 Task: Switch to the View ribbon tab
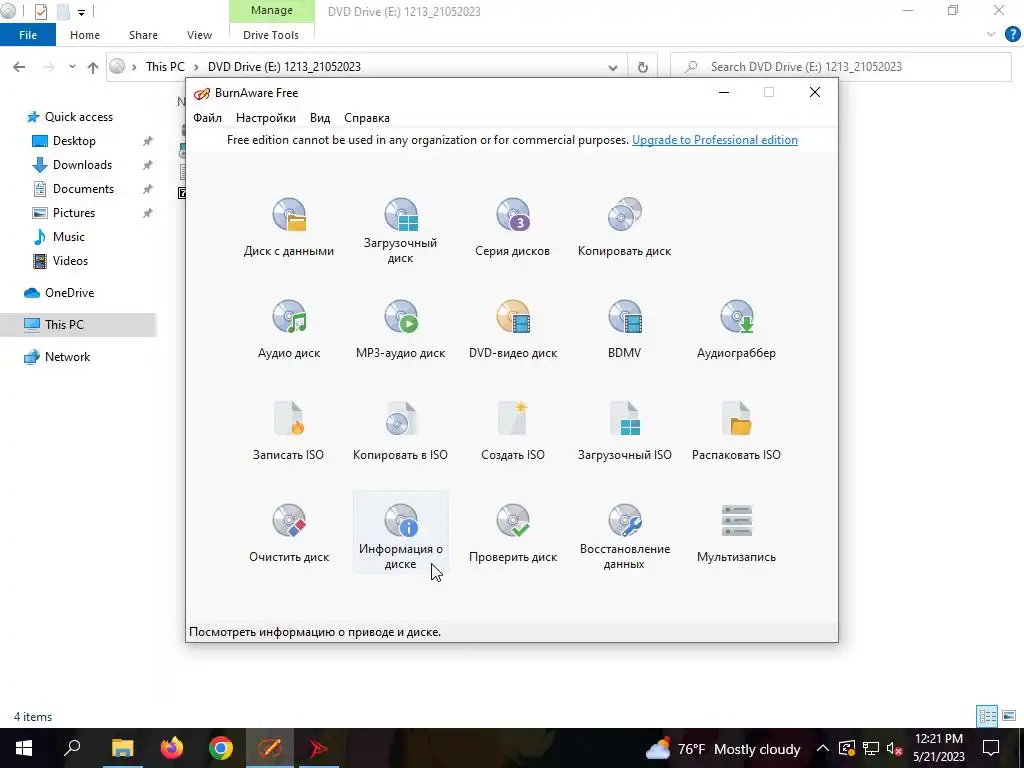pyautogui.click(x=199, y=35)
